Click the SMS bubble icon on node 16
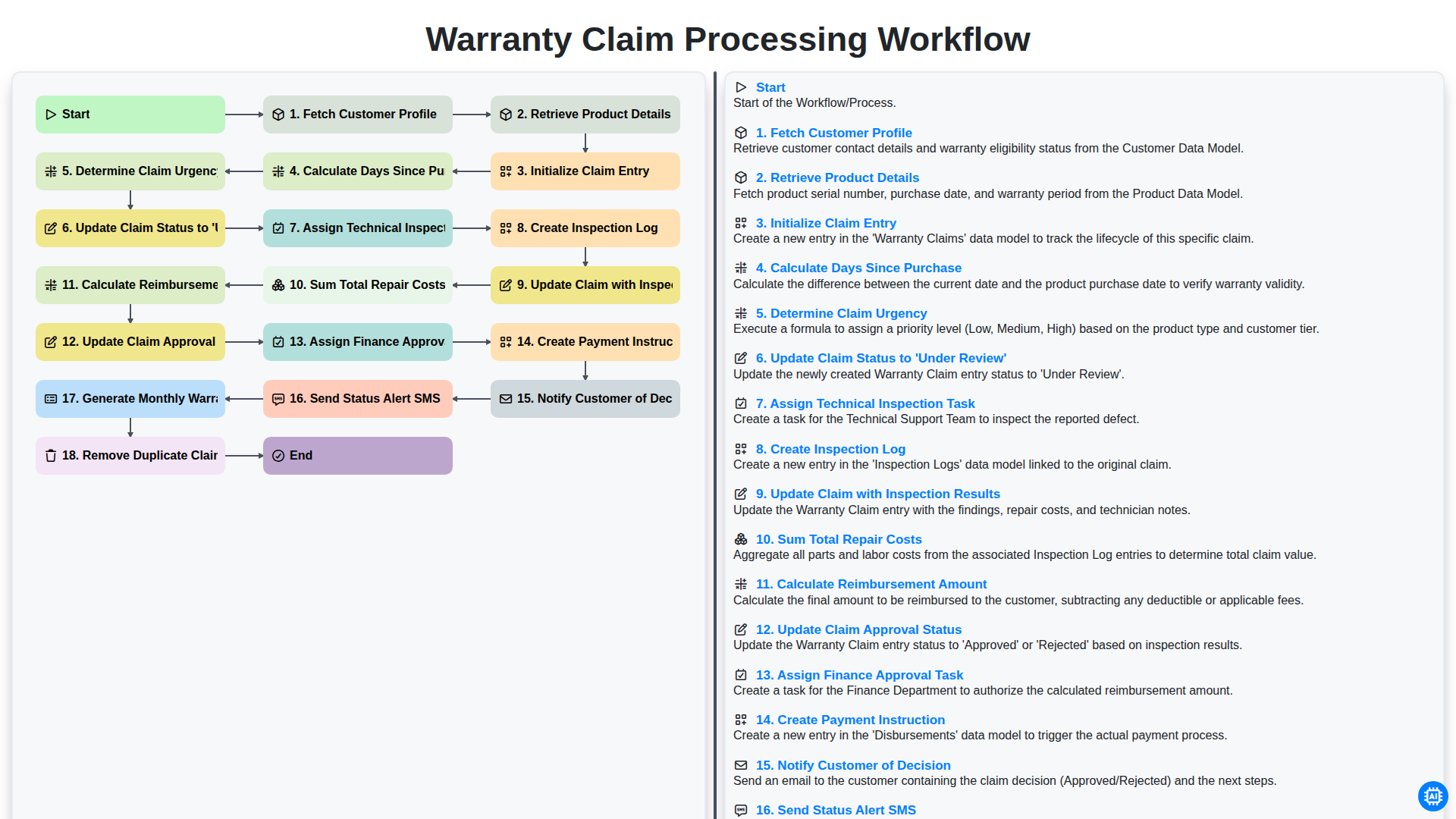This screenshot has height=819, width=1456. pos(278,399)
